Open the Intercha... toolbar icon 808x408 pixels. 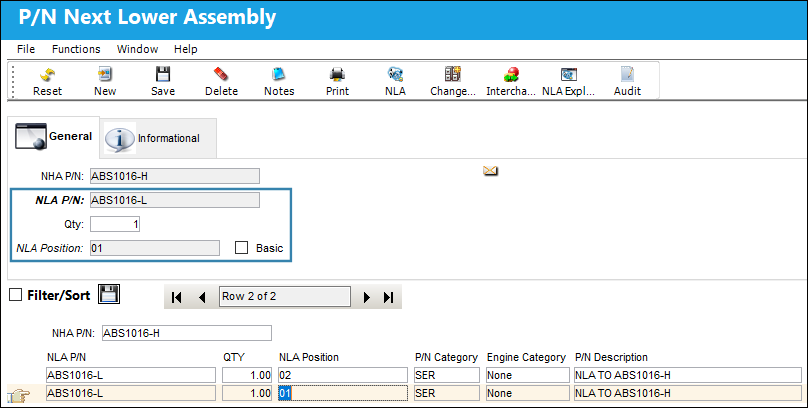(x=511, y=75)
